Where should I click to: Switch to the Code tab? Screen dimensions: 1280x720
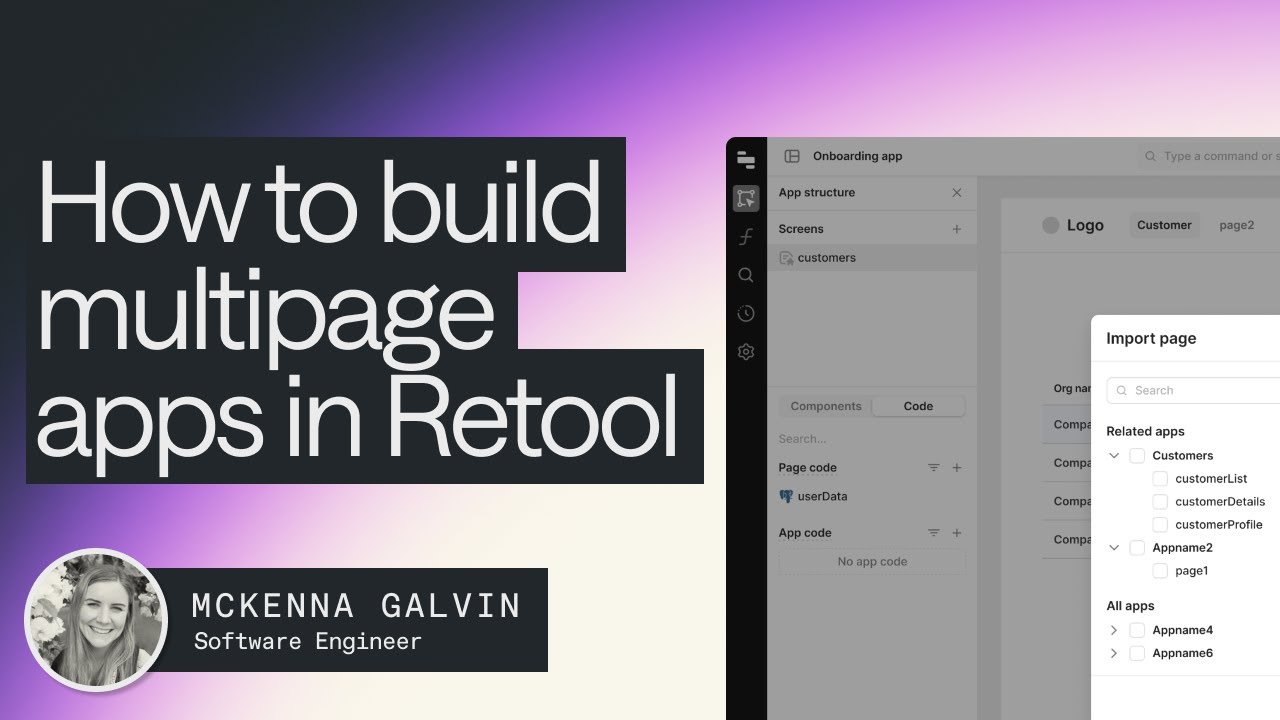pyautogui.click(x=918, y=406)
